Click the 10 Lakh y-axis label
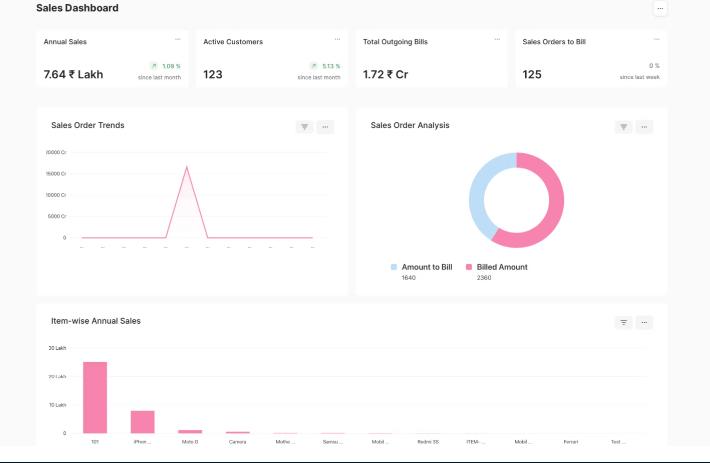 tap(58, 405)
